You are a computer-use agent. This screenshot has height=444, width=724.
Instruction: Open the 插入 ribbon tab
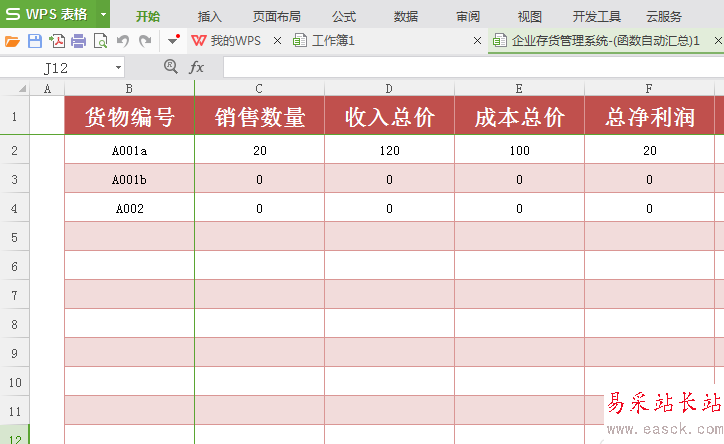click(x=210, y=17)
